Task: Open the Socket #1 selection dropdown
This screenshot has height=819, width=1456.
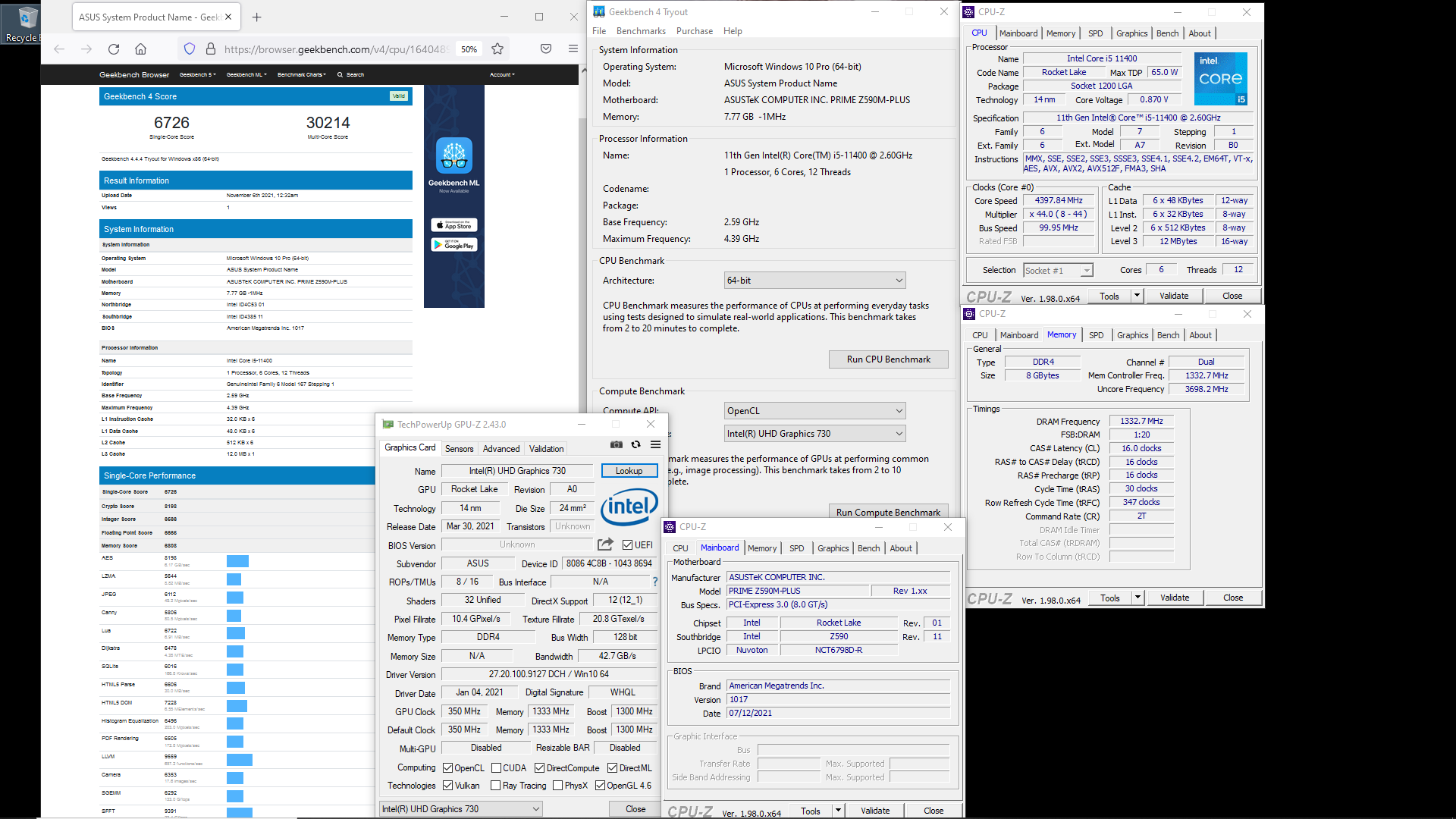Action: (1057, 271)
